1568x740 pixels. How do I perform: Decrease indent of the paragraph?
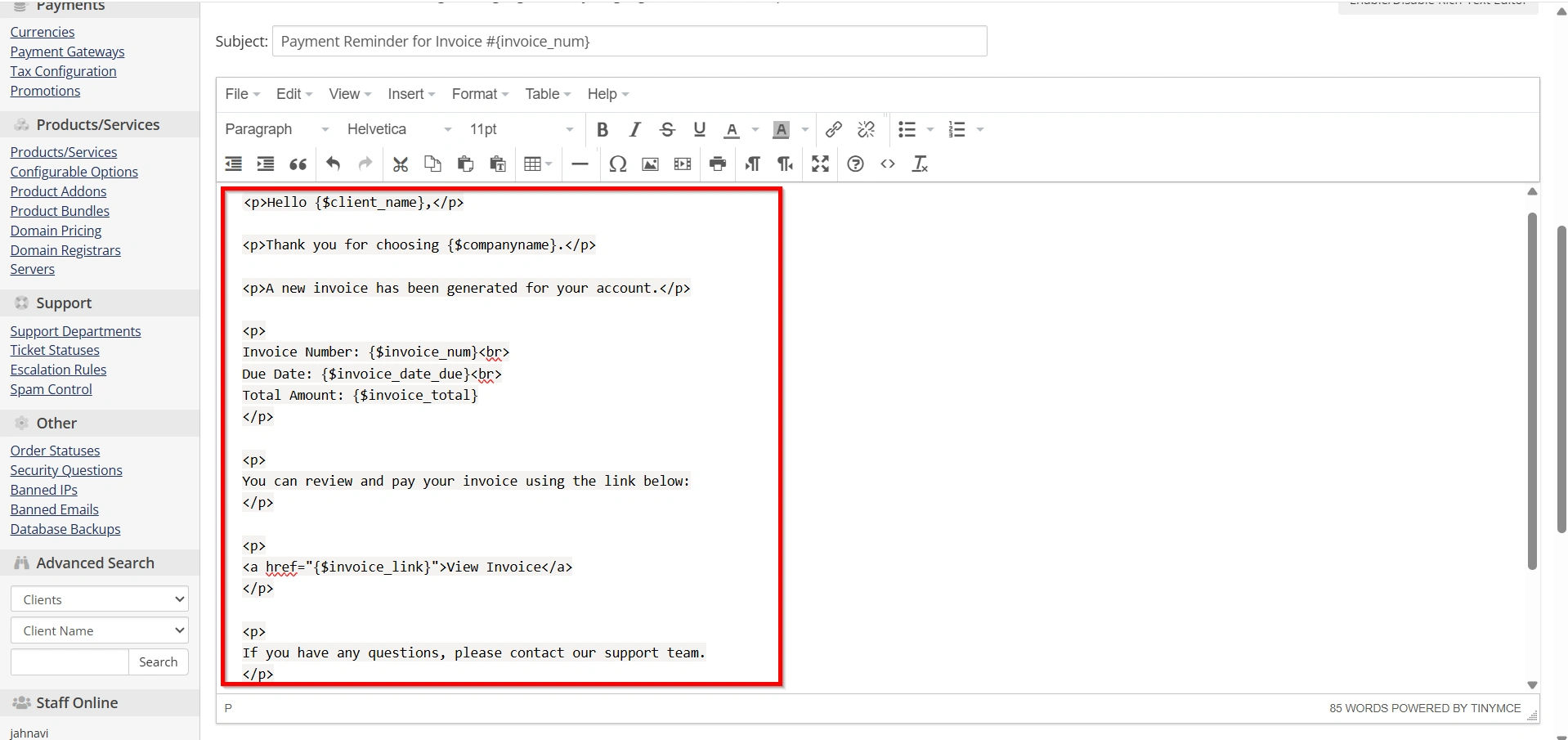234,164
